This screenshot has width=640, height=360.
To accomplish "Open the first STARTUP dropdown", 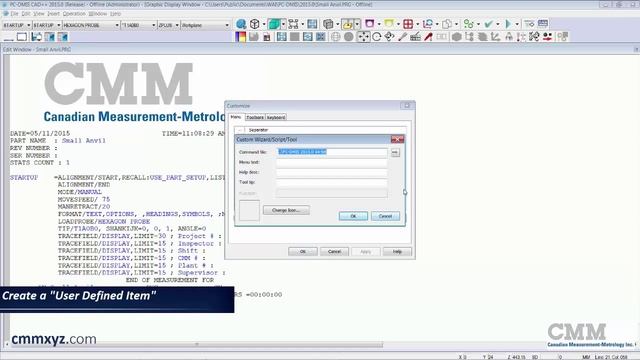I will (x=29, y=25).
